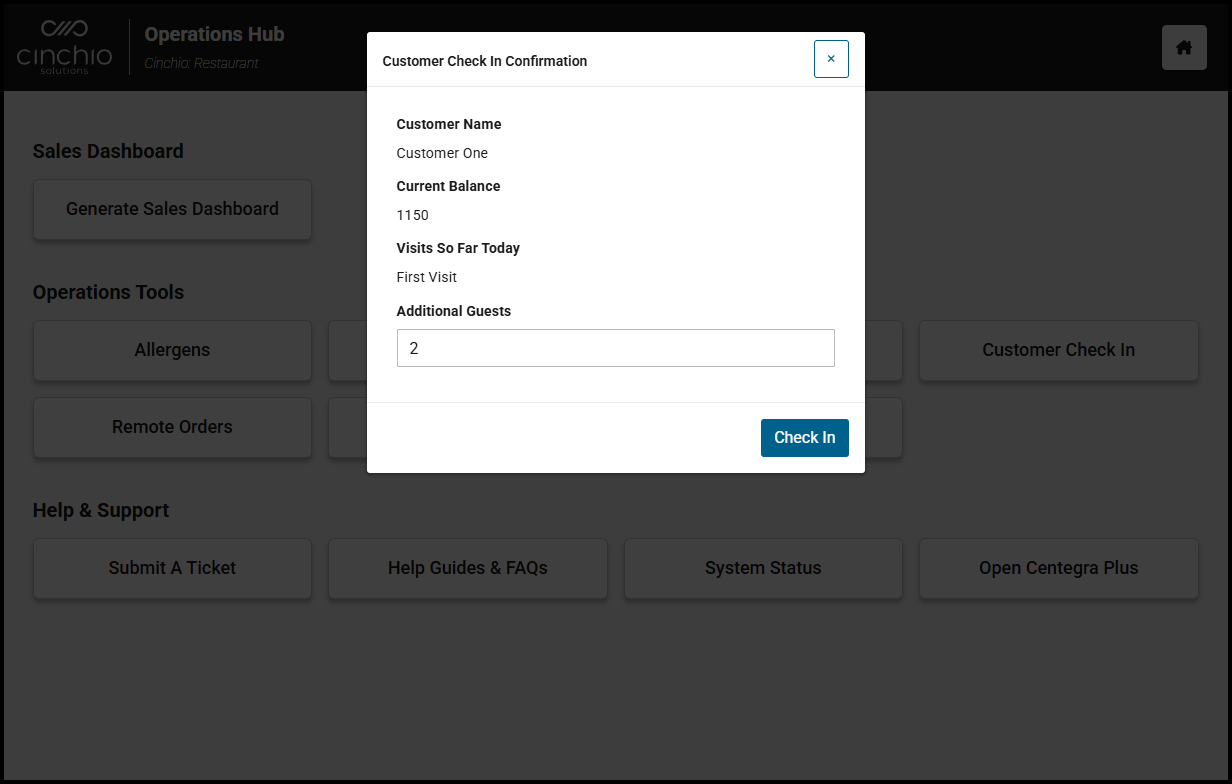1232x784 pixels.
Task: Close the Customer Check In Confirmation dialog
Action: tap(830, 59)
